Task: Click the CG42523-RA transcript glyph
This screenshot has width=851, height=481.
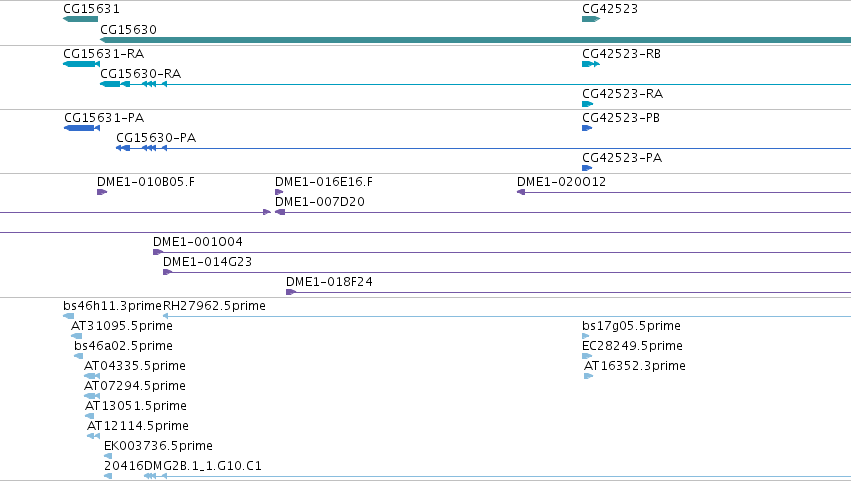Action: (x=588, y=104)
